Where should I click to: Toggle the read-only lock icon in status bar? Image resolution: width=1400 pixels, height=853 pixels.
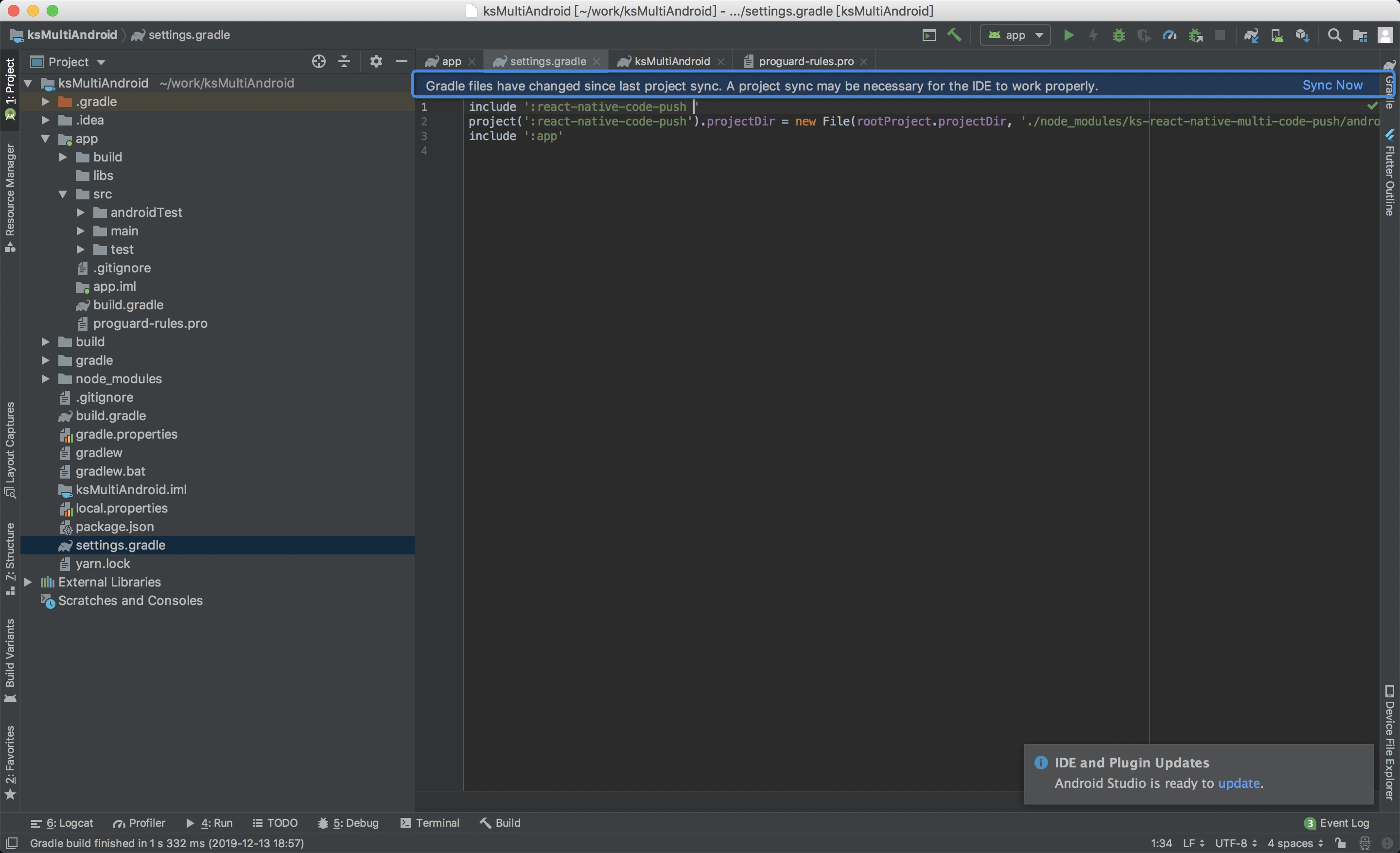click(x=1340, y=843)
